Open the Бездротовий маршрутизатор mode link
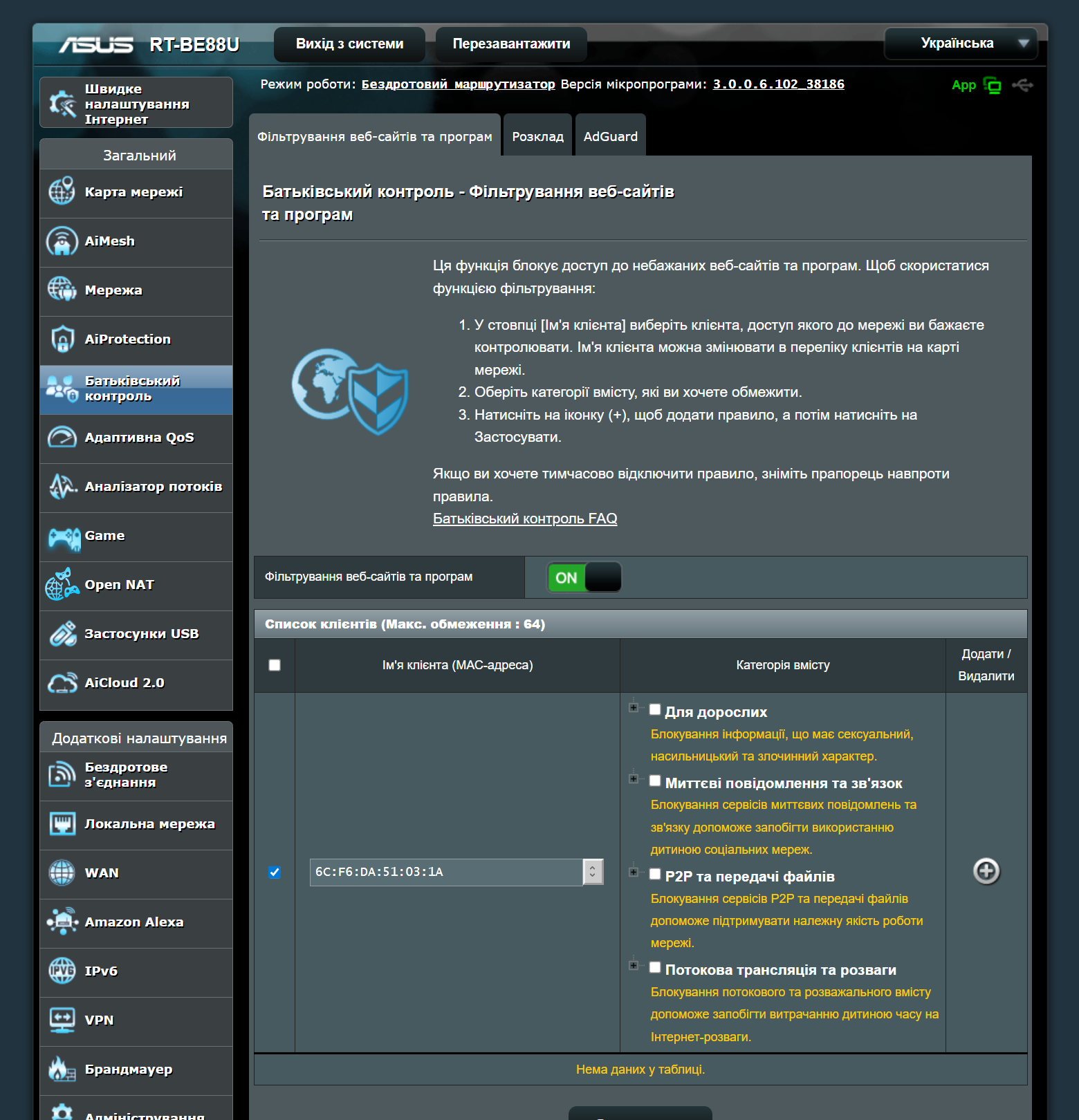 coord(459,84)
